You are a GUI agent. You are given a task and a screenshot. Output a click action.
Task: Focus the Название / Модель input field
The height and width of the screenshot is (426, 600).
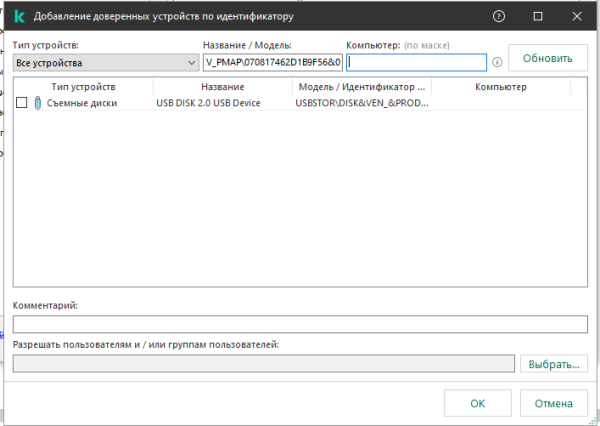272,62
